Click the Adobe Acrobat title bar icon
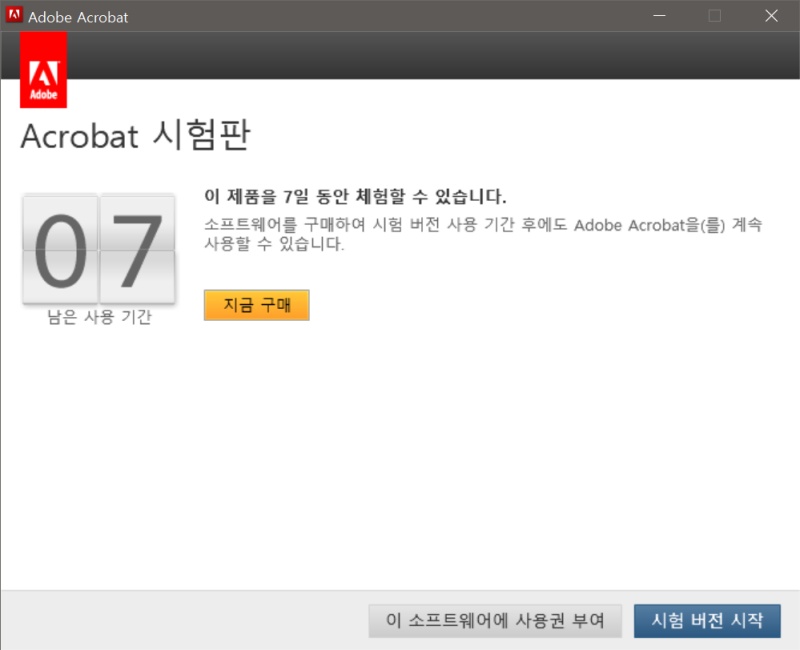Image resolution: width=800 pixels, height=650 pixels. [x=14, y=16]
